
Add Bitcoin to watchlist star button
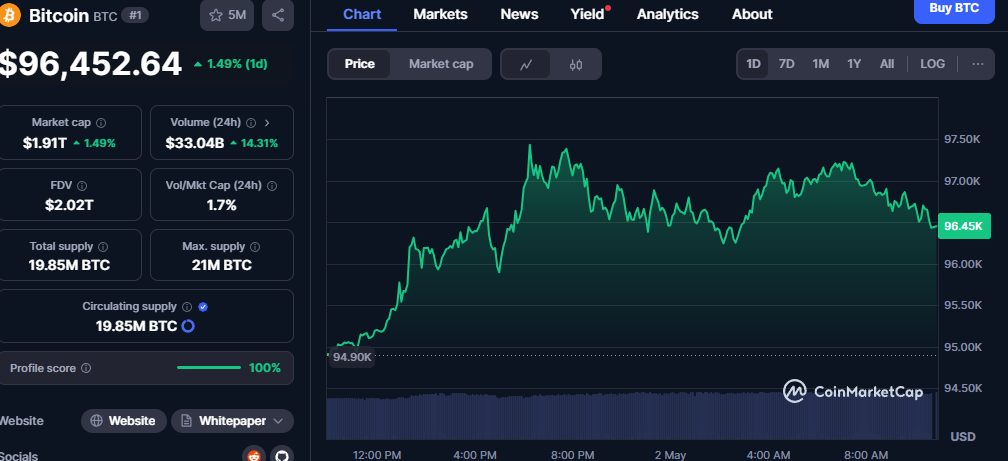coord(227,15)
